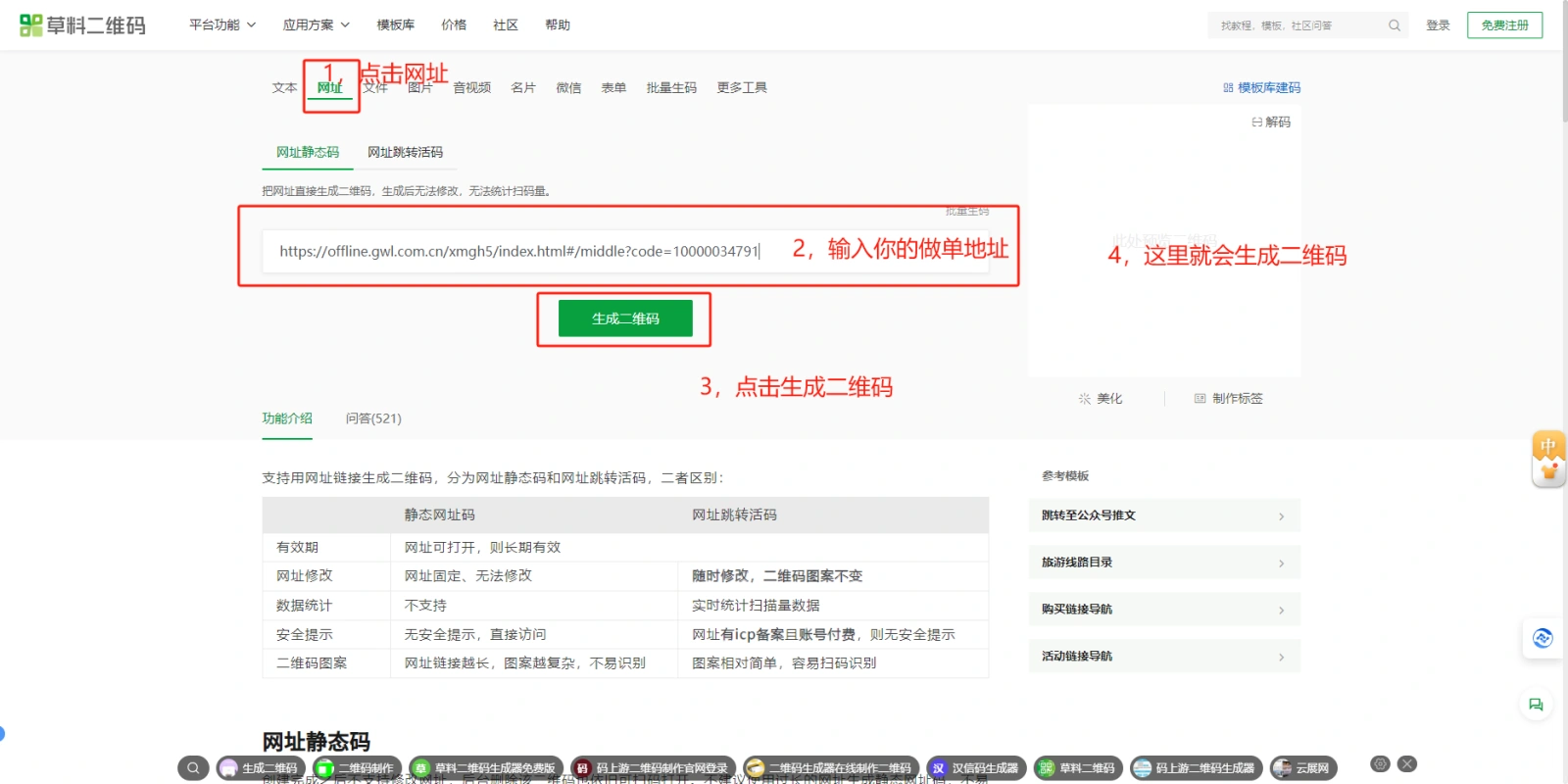Viewport: 1568px width, 784px height.
Task: Click the 制作标签 option
Action: pos(1228,398)
